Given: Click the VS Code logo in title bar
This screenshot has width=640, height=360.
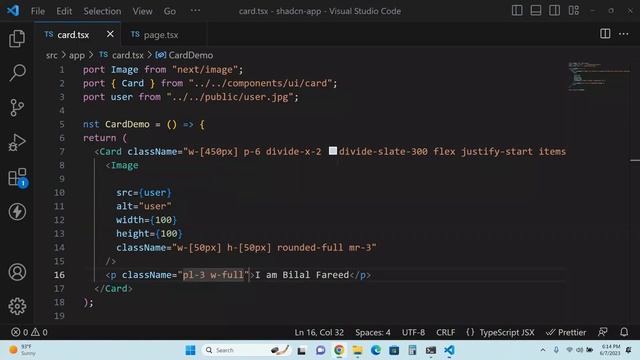Looking at the screenshot, I should (13, 11).
